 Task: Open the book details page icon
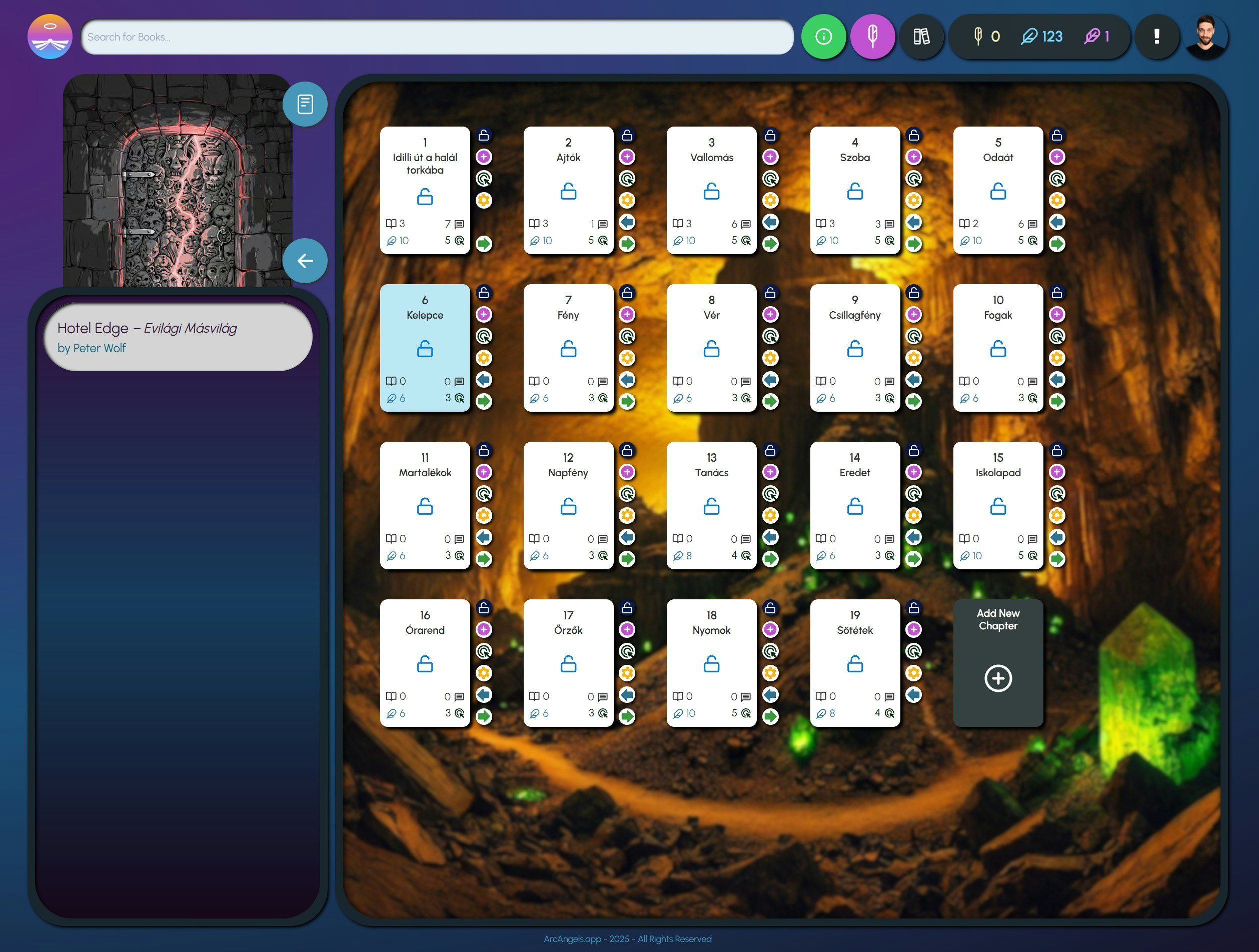tap(305, 104)
